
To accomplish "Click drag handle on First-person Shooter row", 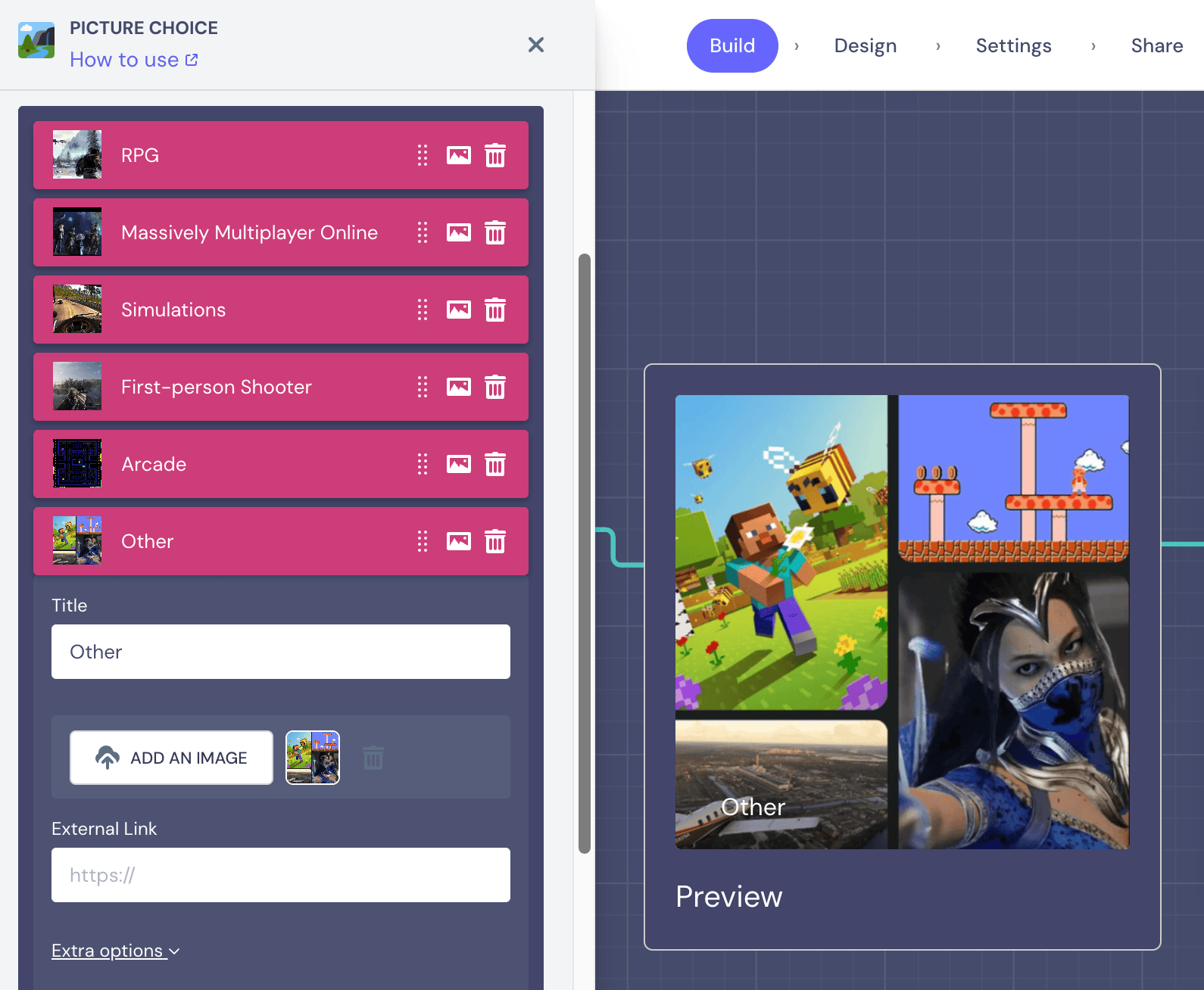I will pyautogui.click(x=423, y=387).
